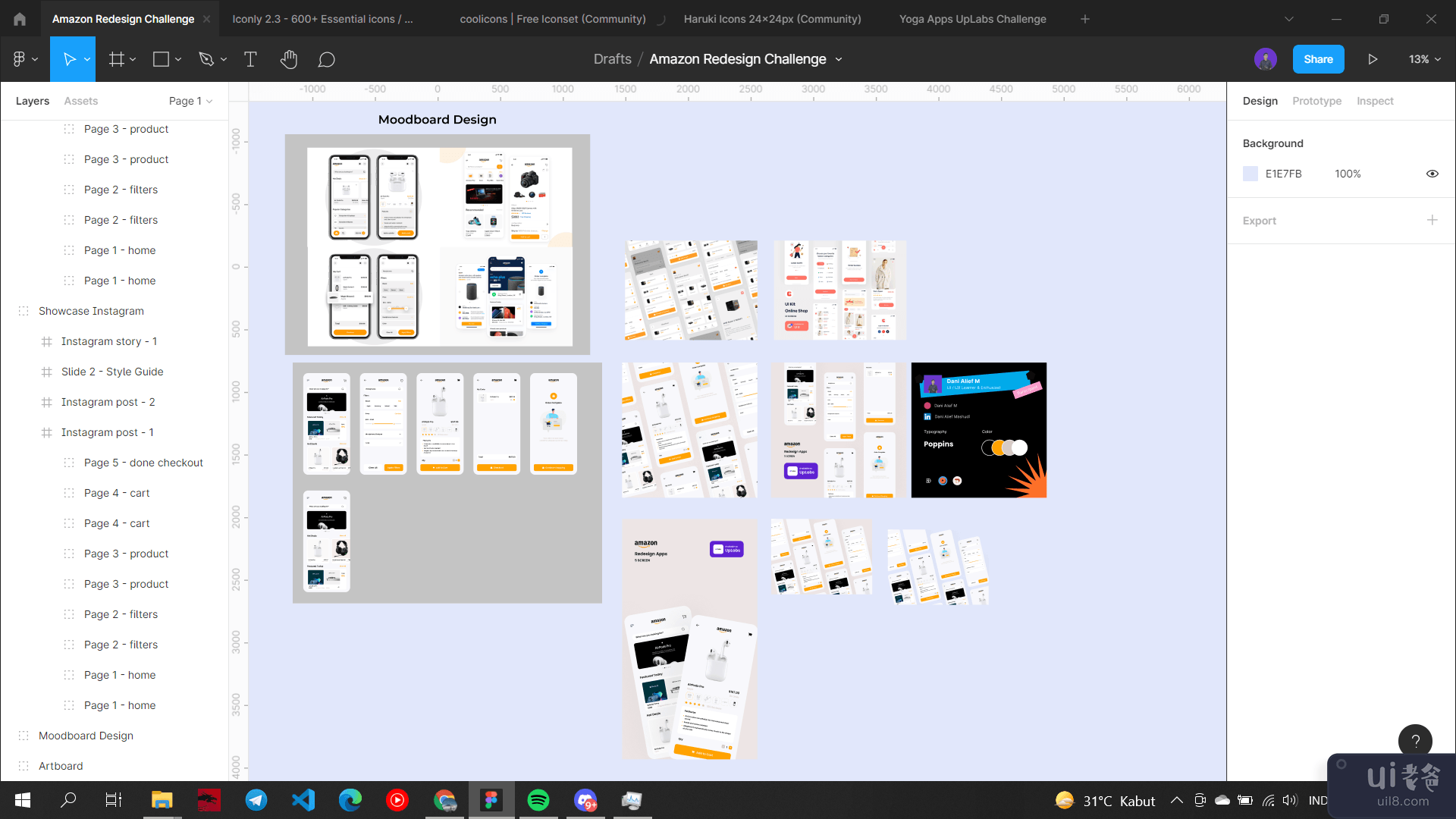Open Drafts breadcrumb link
Viewport: 1456px width, 819px height.
pos(612,59)
